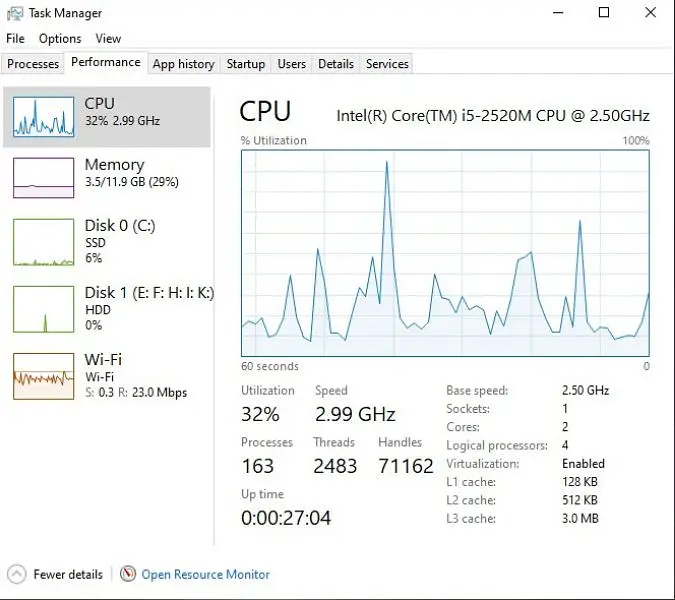The height and width of the screenshot is (600, 675).
Task: Switch to the Processes tab
Action: (x=33, y=64)
